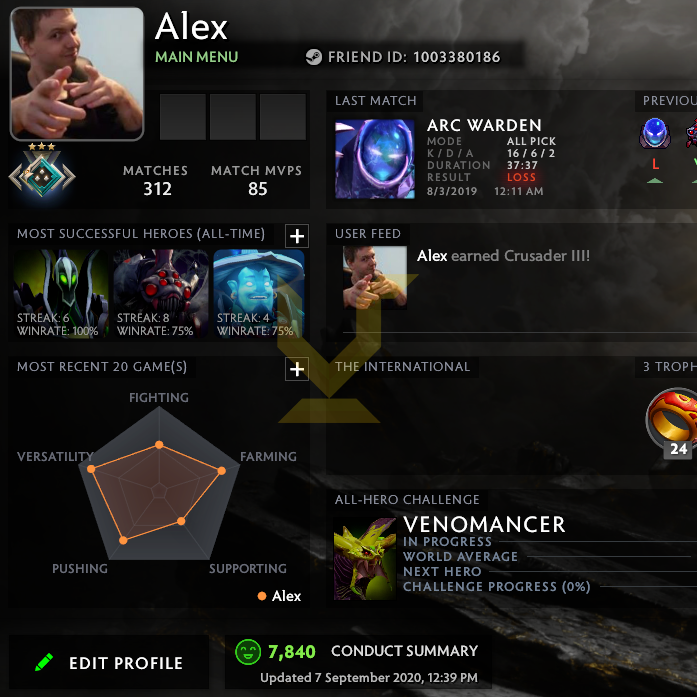Image resolution: width=697 pixels, height=697 pixels.
Task: Open the Conduct Summary link
Action: (x=404, y=651)
